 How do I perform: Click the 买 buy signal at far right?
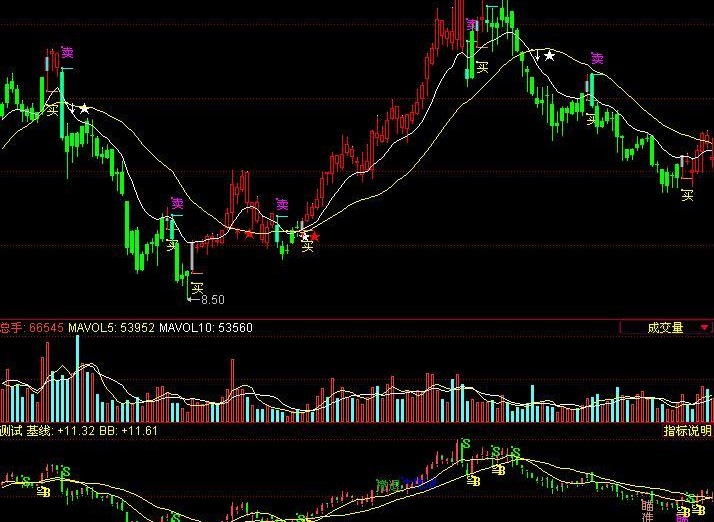point(687,195)
